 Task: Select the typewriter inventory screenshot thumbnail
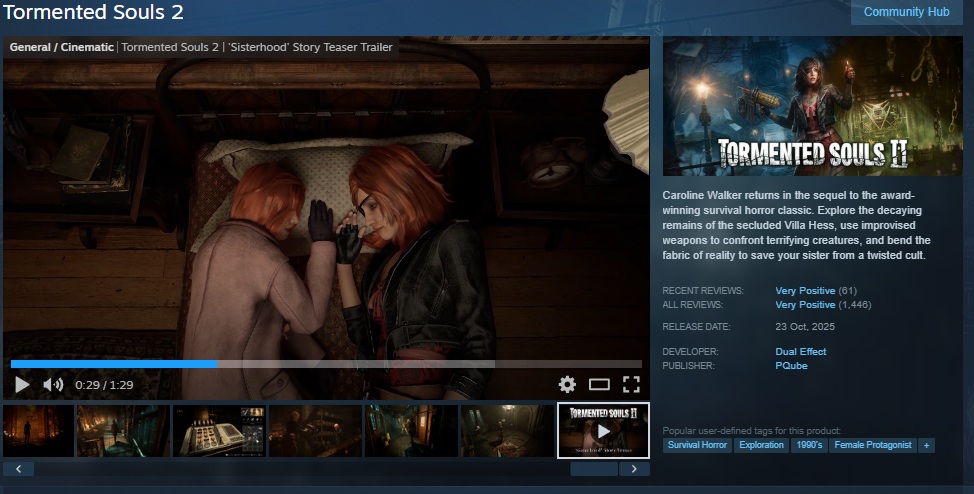(219, 431)
